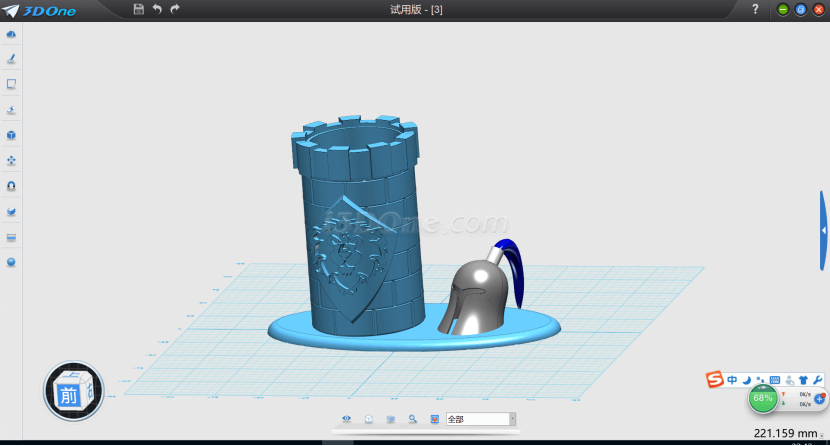Screen dimensions: 830x446
Task: Open the 3DOne logo main menu
Action: point(37,9)
